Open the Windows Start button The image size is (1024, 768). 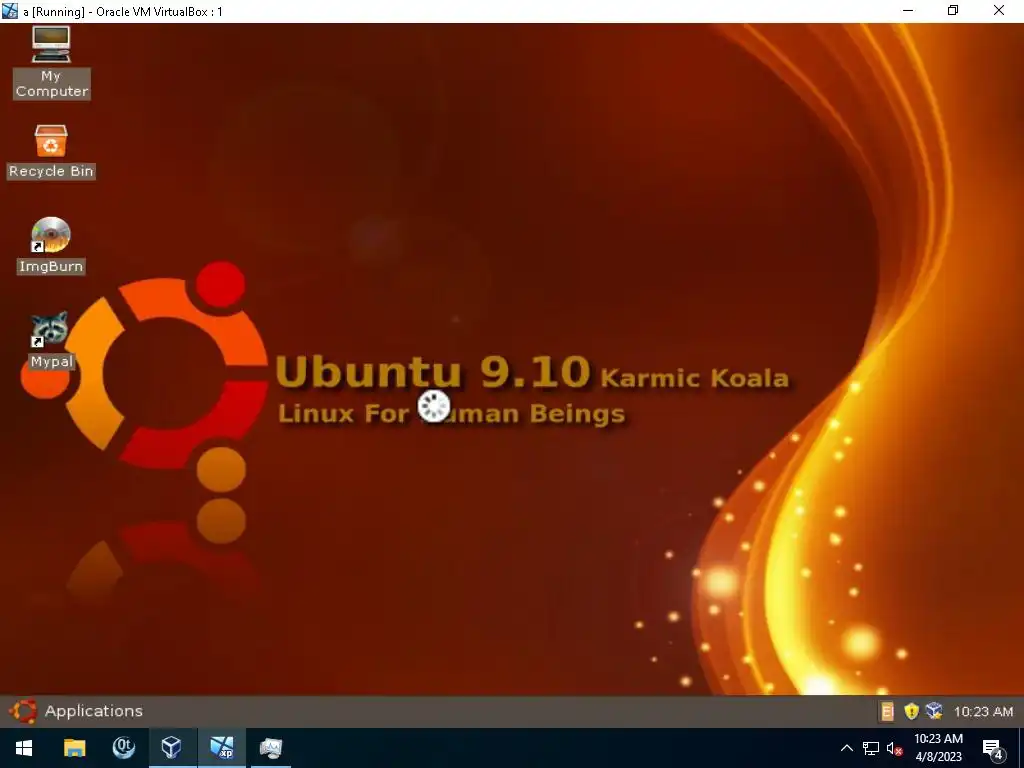pyautogui.click(x=24, y=748)
